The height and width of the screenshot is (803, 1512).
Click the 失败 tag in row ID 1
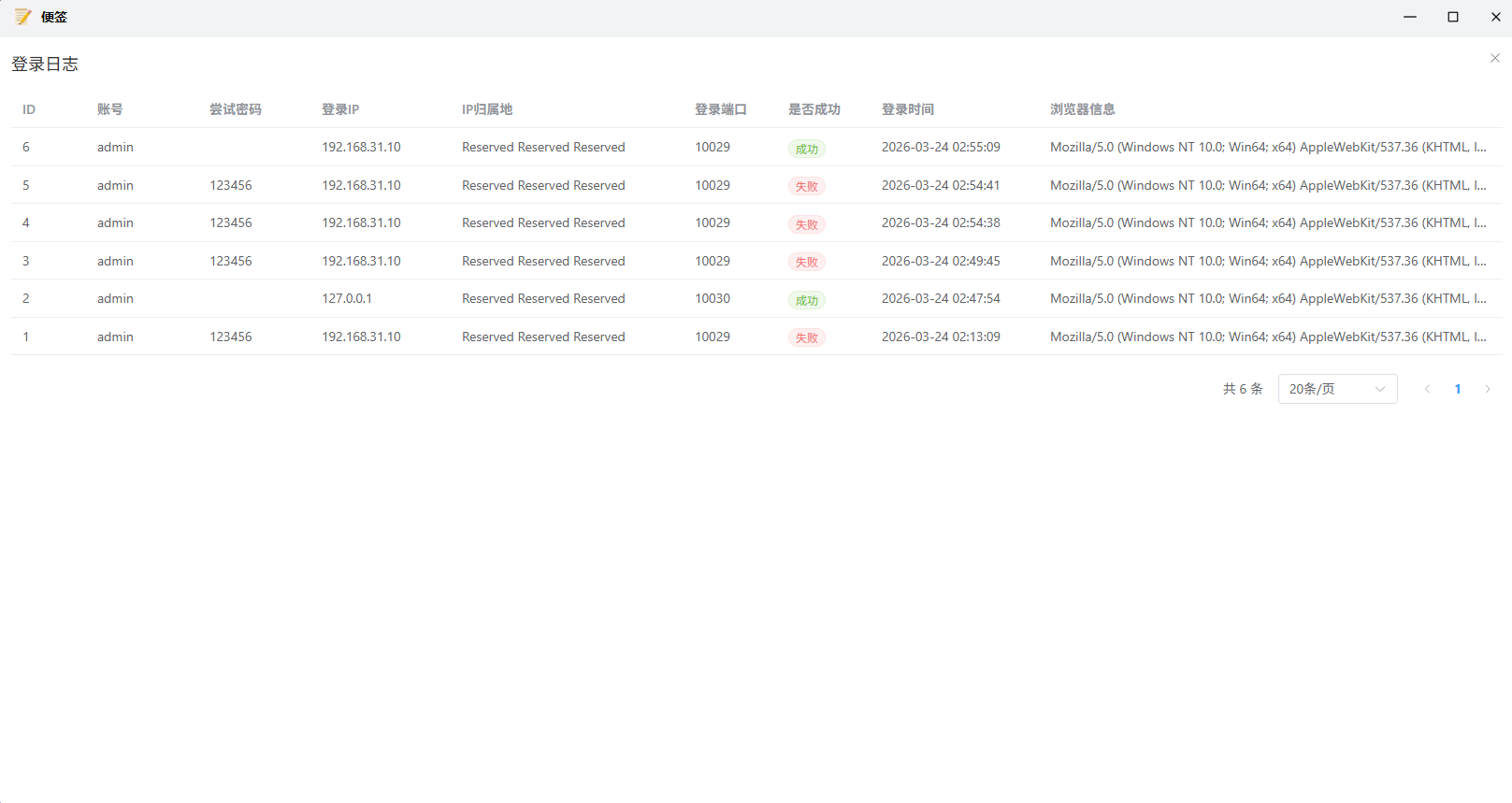point(807,337)
